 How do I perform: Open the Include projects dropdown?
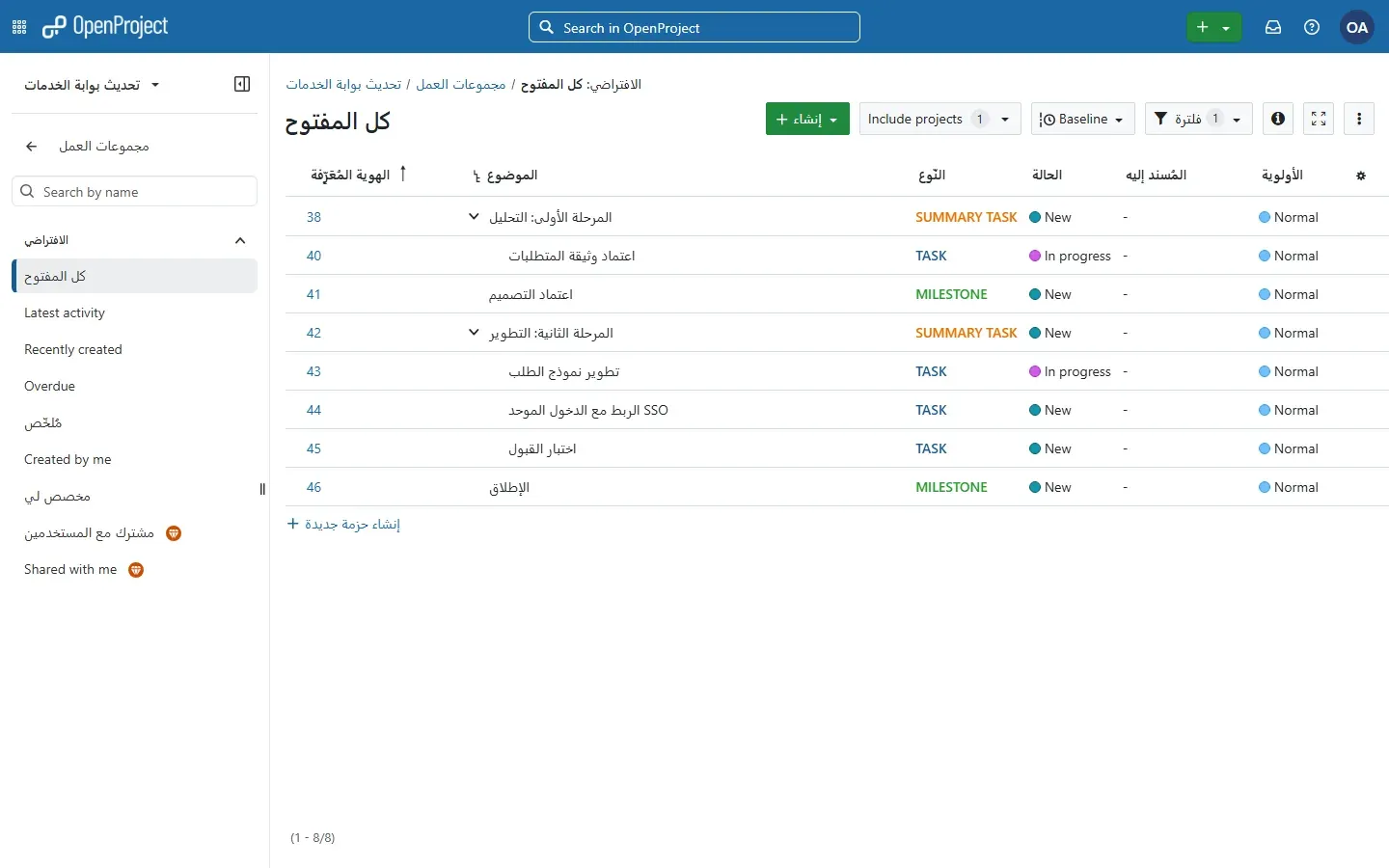(x=940, y=119)
